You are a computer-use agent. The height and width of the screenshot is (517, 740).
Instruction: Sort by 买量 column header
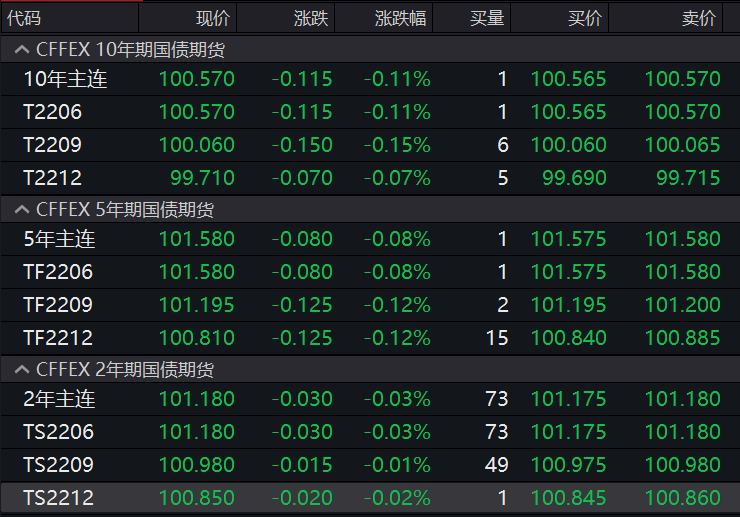pos(488,18)
